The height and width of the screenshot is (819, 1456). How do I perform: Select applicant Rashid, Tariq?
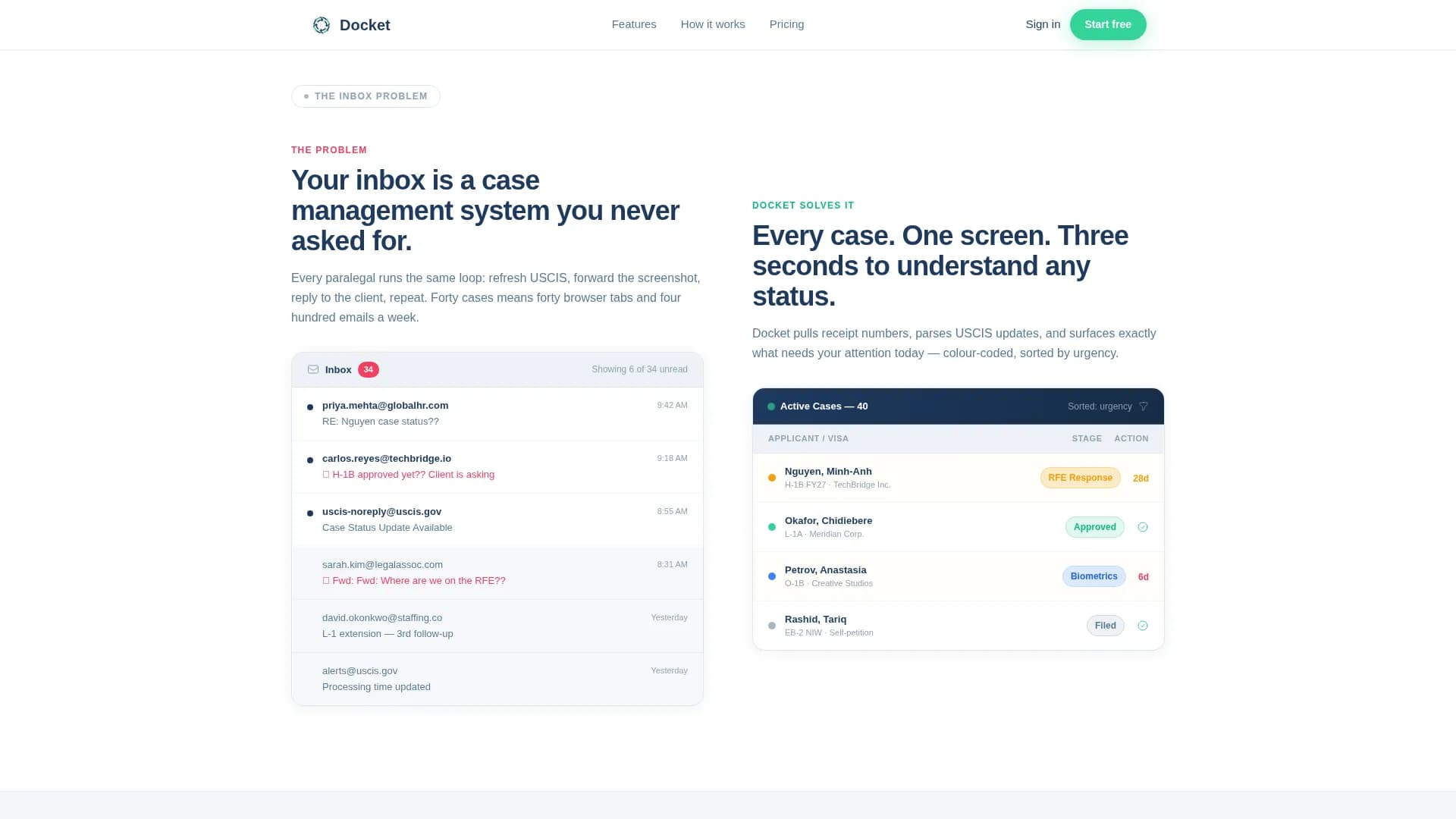pyautogui.click(x=815, y=620)
